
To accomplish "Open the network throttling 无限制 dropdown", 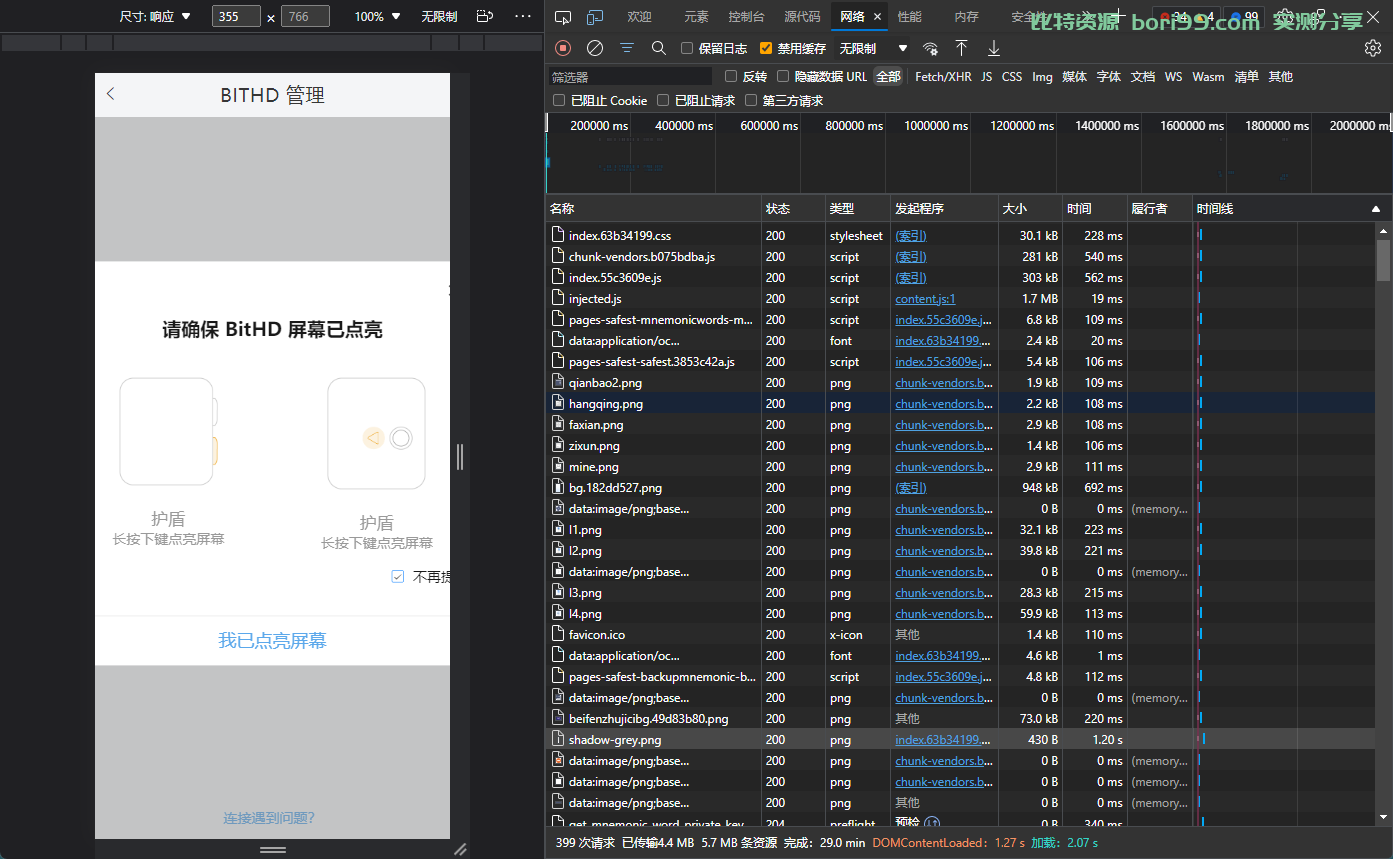I will 873,48.
